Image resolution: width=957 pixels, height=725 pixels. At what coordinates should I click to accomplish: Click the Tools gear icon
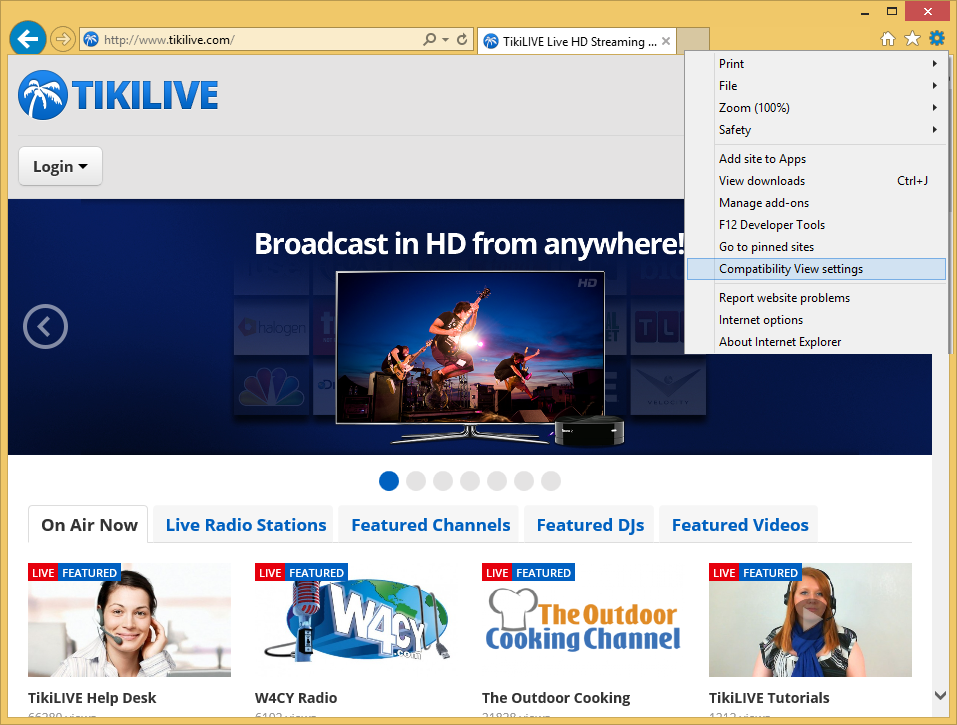click(x=937, y=38)
